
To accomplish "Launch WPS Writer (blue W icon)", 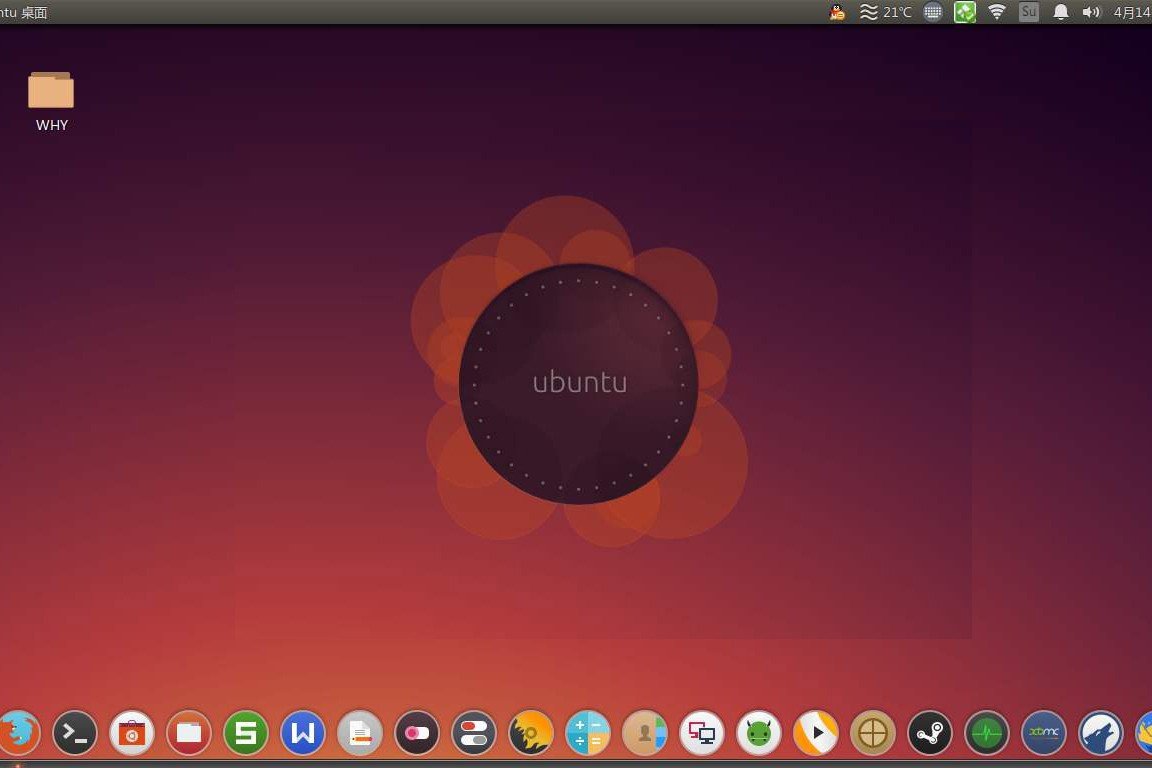I will (x=302, y=733).
